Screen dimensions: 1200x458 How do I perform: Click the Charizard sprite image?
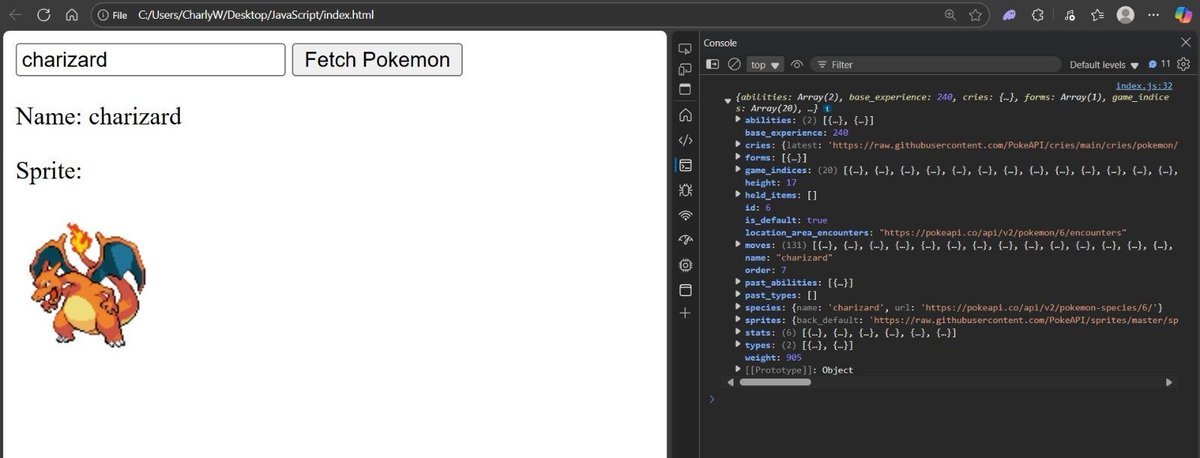88,285
